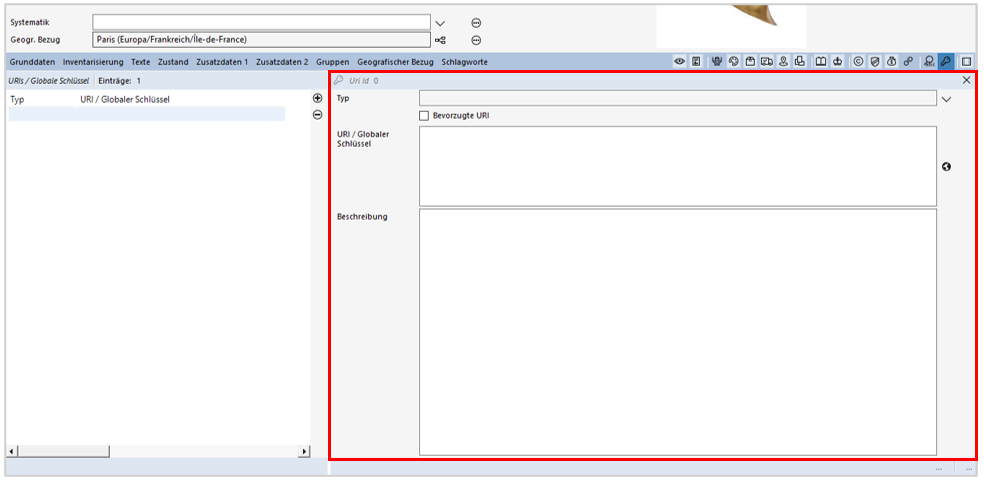Add a new URI entry with plus icon
Screen dimensions: 984x481
pos(317,98)
